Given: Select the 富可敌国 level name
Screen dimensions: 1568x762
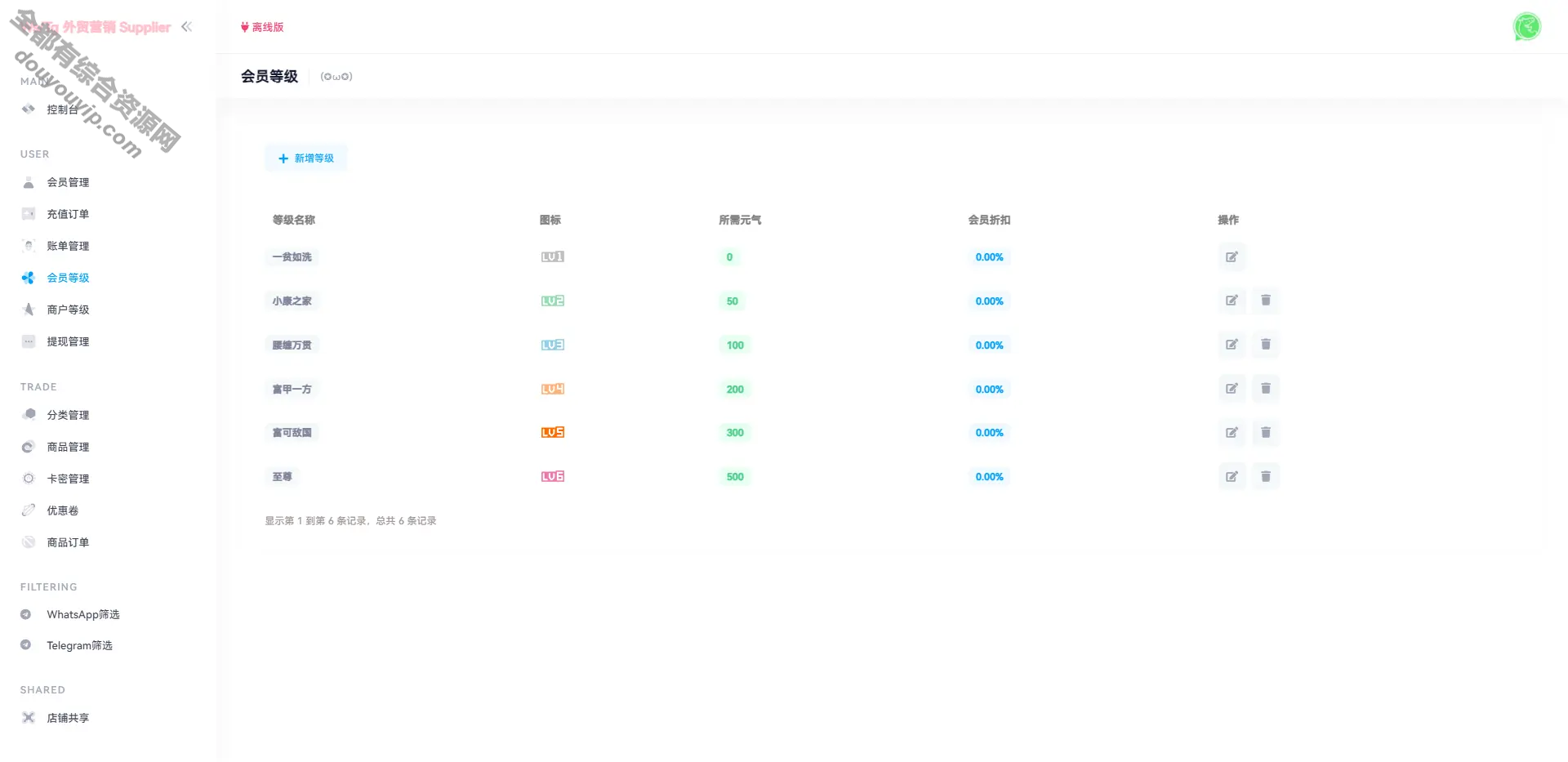Looking at the screenshot, I should click(x=292, y=433).
